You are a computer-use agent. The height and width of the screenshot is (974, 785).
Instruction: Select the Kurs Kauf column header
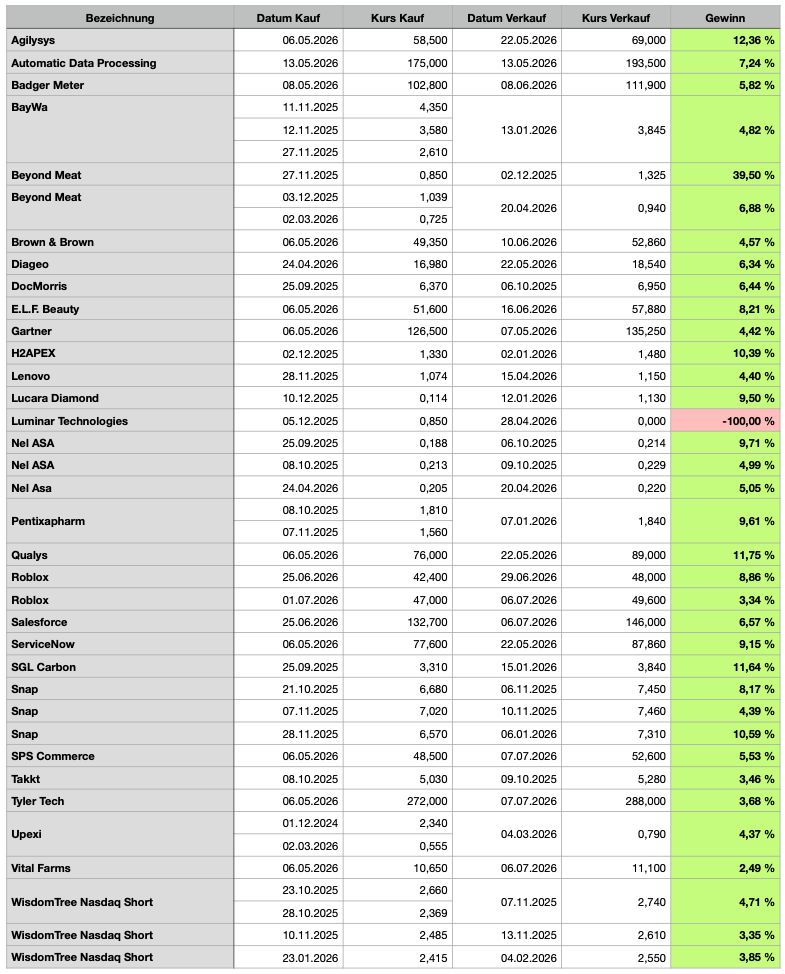pyautogui.click(x=397, y=18)
